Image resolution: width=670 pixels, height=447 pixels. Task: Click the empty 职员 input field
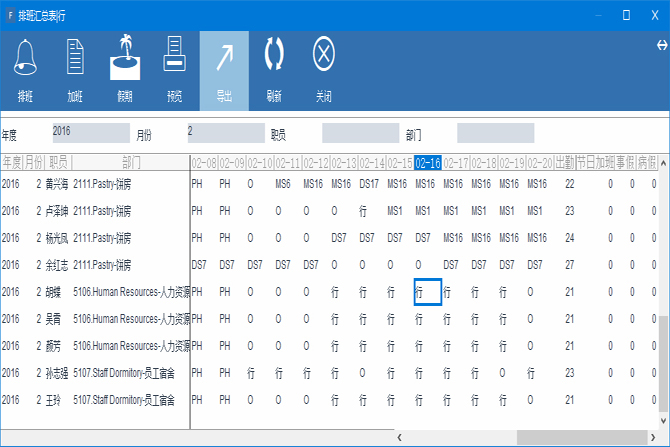pos(360,133)
